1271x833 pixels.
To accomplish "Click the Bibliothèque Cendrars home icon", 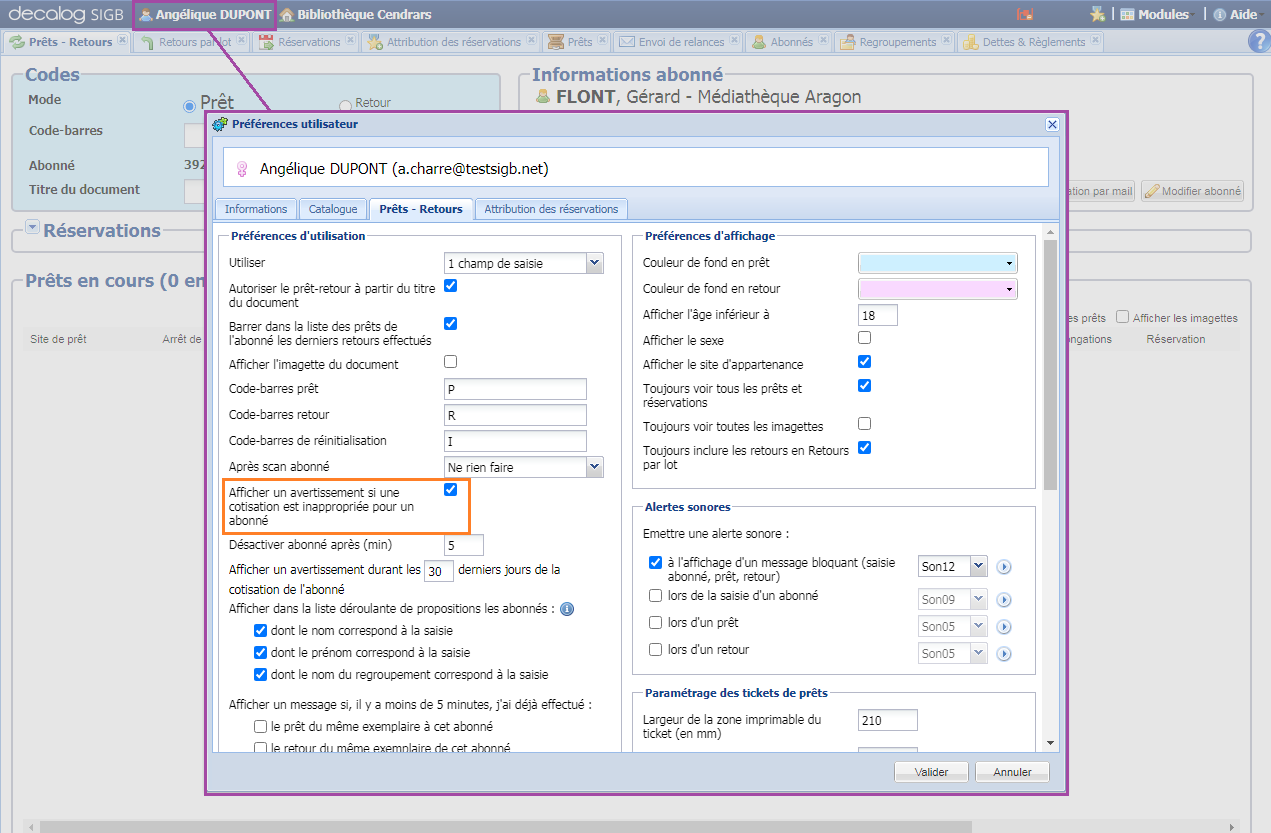I will 287,15.
